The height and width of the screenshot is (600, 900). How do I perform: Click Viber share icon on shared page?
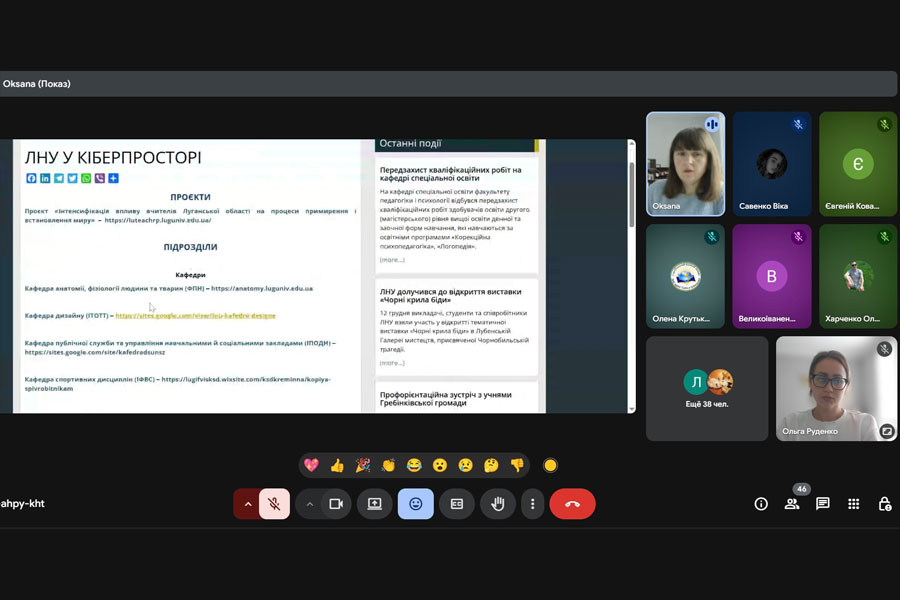(100, 178)
